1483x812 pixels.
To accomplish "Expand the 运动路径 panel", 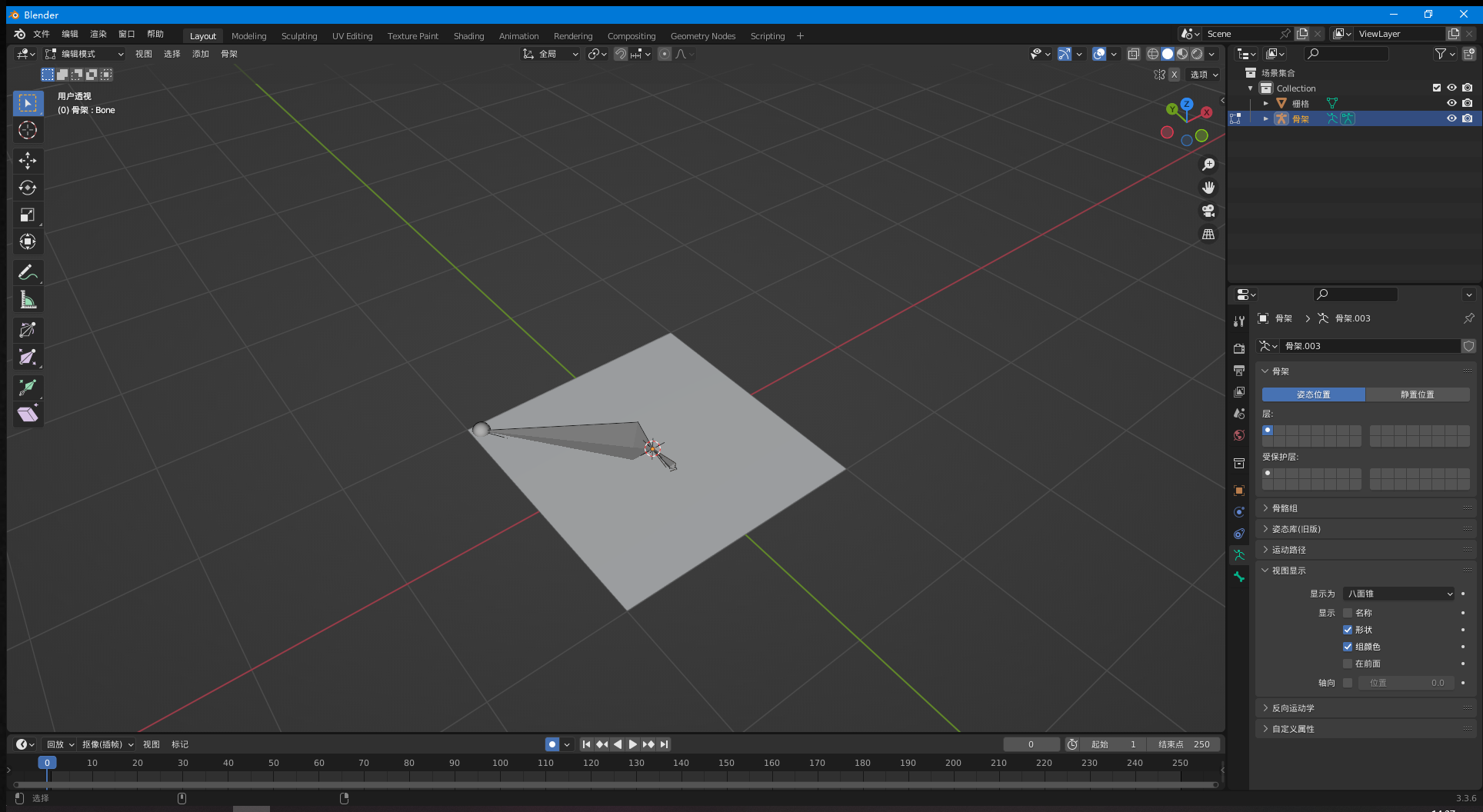I will click(x=1365, y=550).
